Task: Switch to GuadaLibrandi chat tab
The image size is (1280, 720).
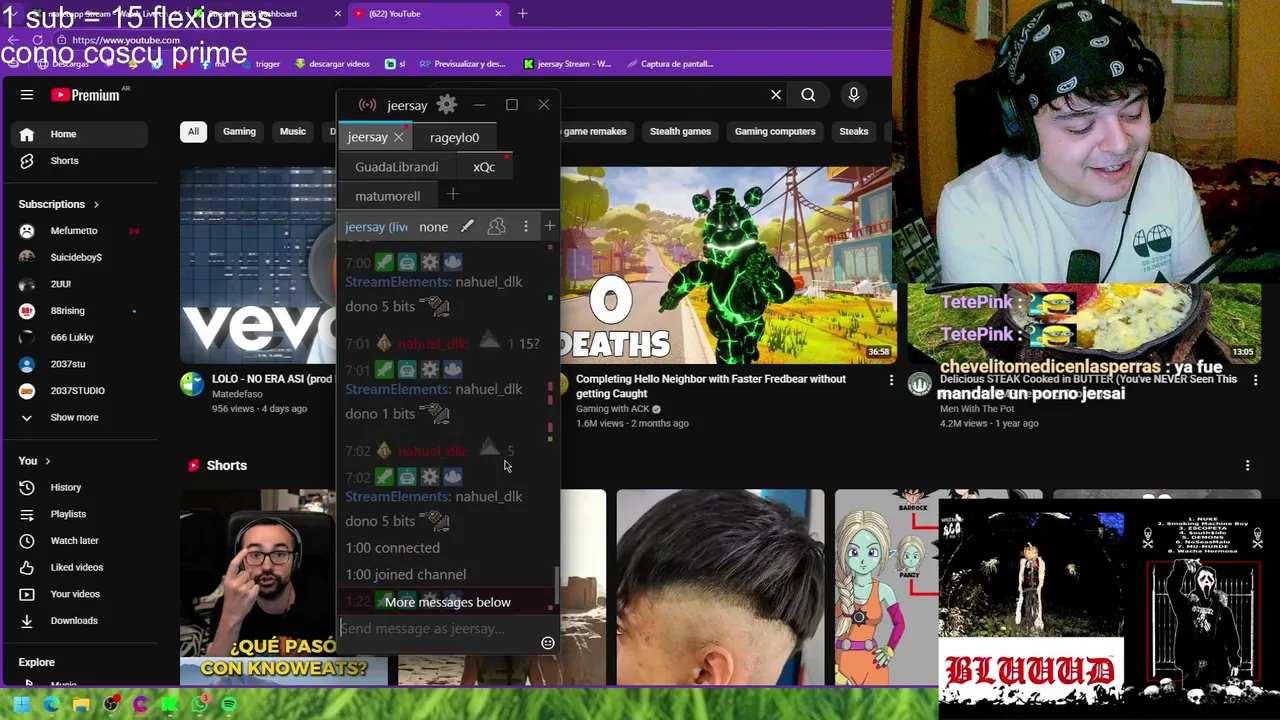Action: click(396, 167)
